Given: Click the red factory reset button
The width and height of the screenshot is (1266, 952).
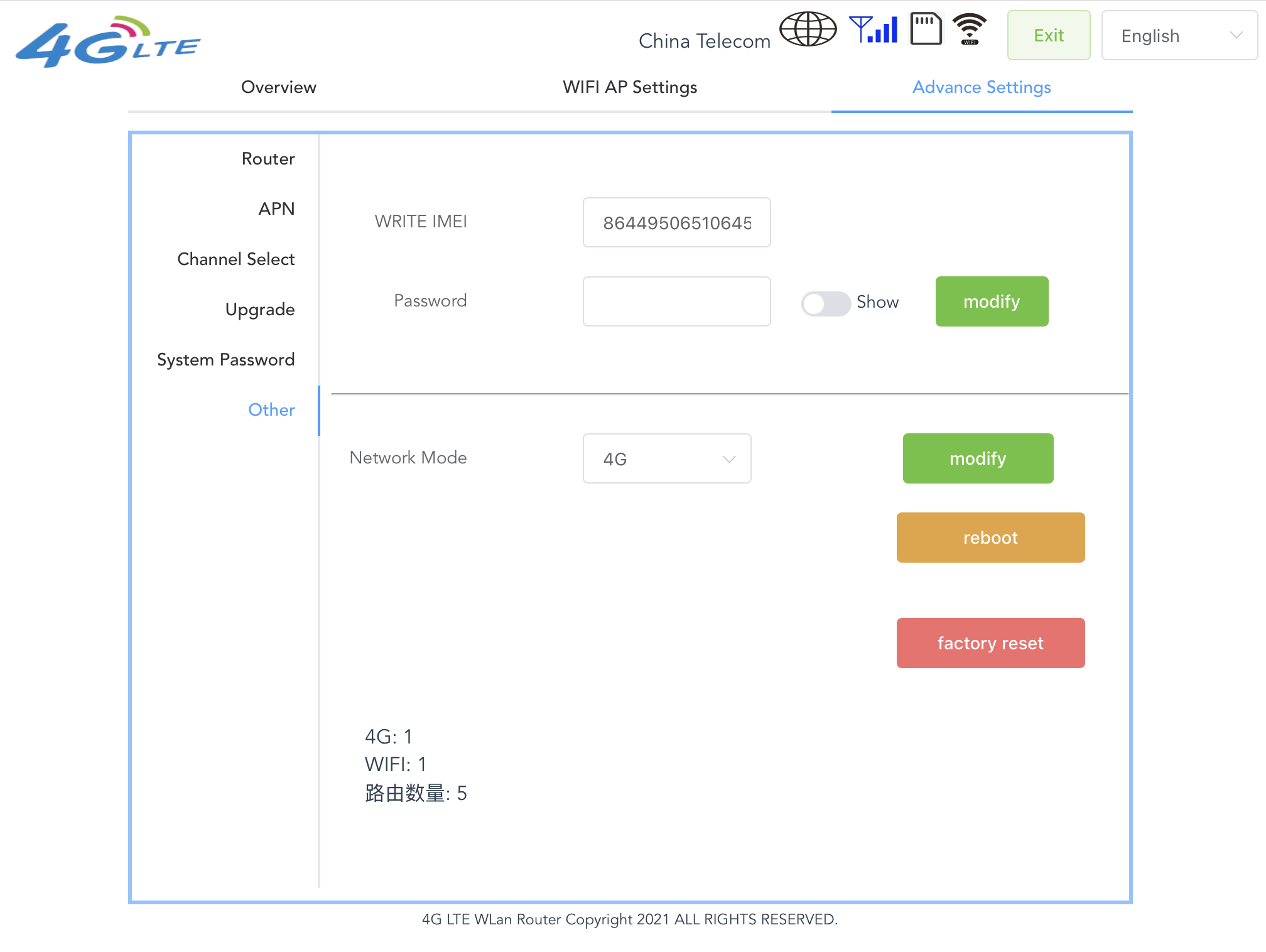Looking at the screenshot, I should click(990, 643).
